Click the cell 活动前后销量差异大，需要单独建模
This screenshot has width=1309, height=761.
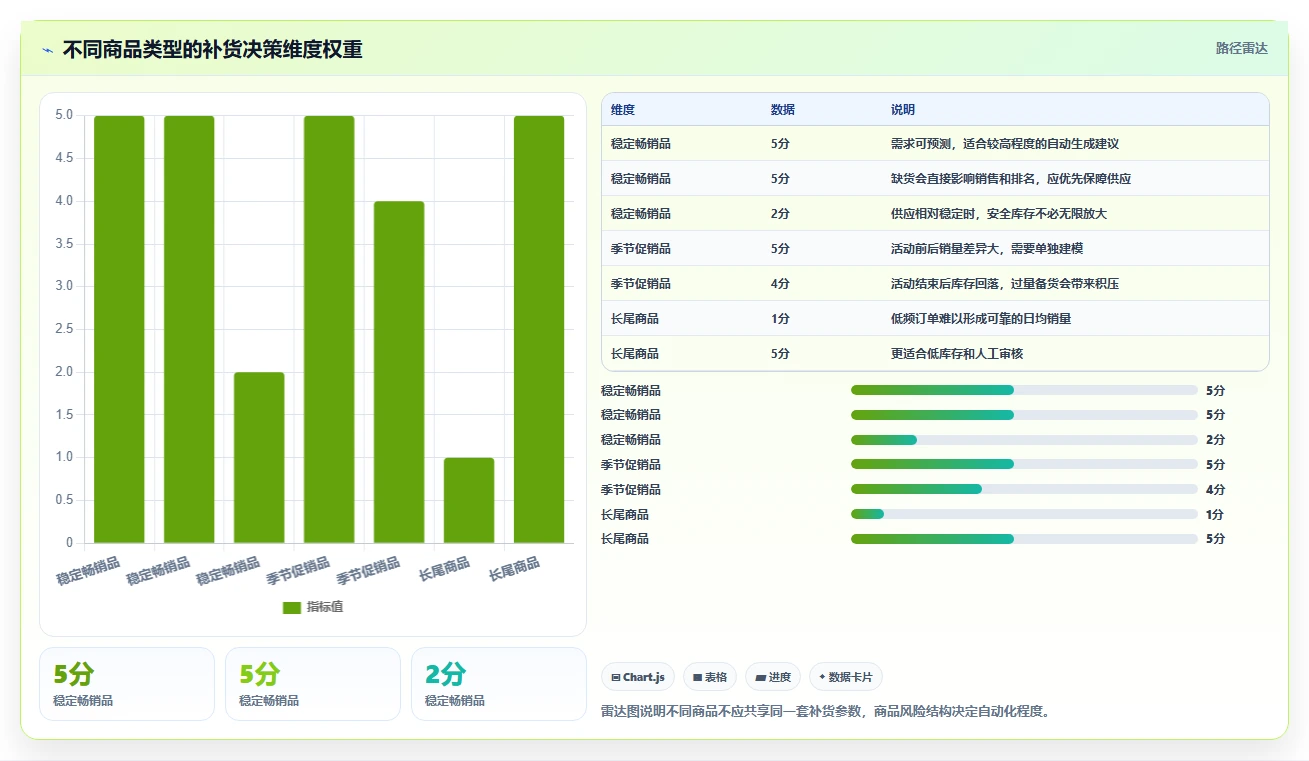coord(987,249)
